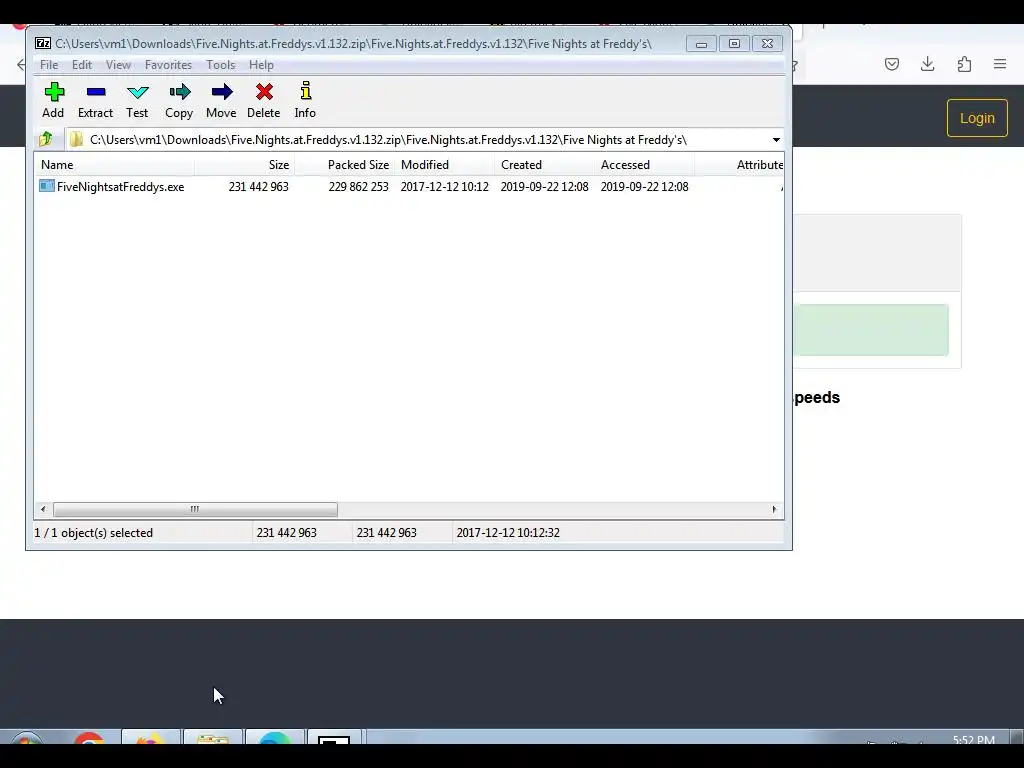Sort by Accessed column header
Screen dimensions: 1024x768
645,165
